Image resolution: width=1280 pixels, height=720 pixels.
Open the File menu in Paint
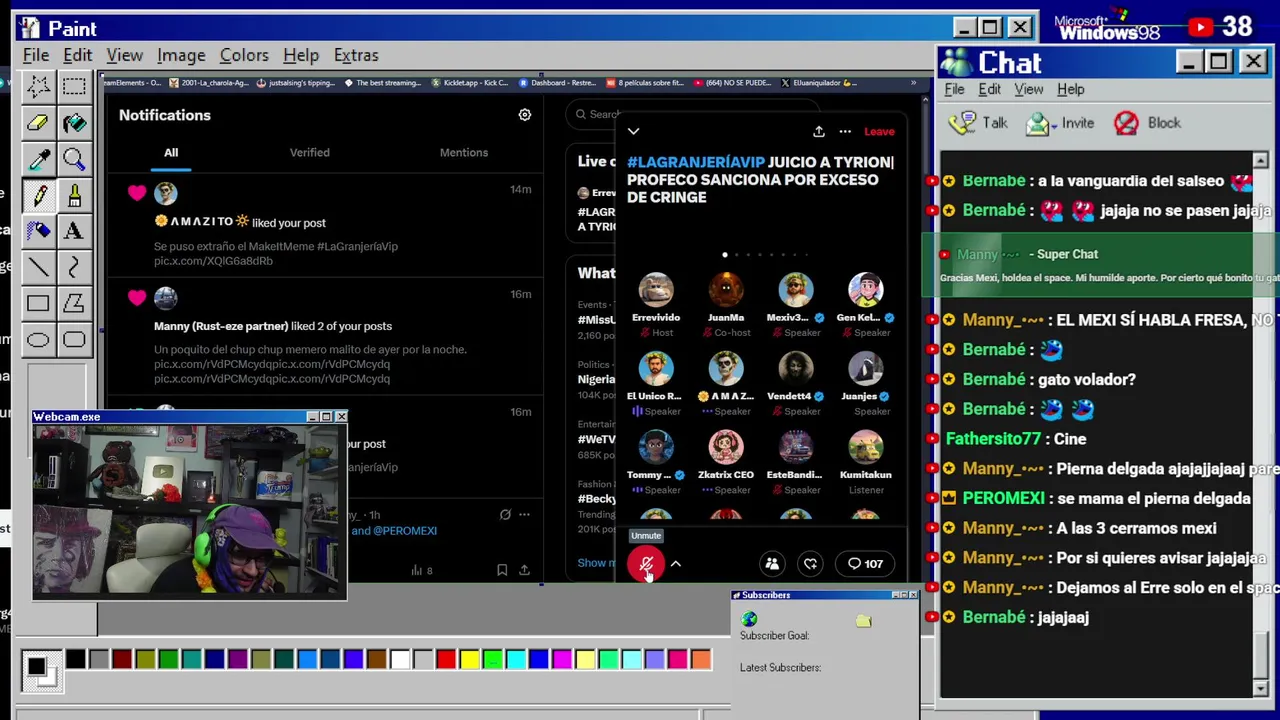pyautogui.click(x=36, y=55)
